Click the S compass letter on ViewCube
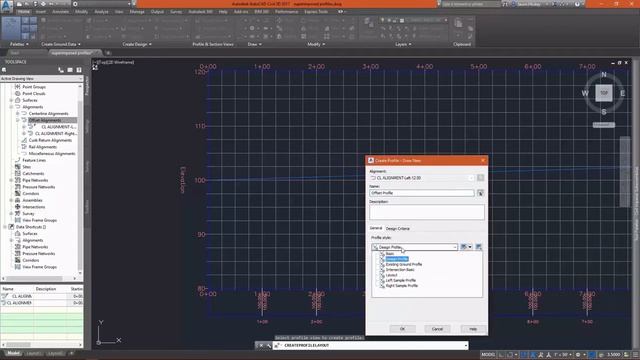 coord(604,112)
